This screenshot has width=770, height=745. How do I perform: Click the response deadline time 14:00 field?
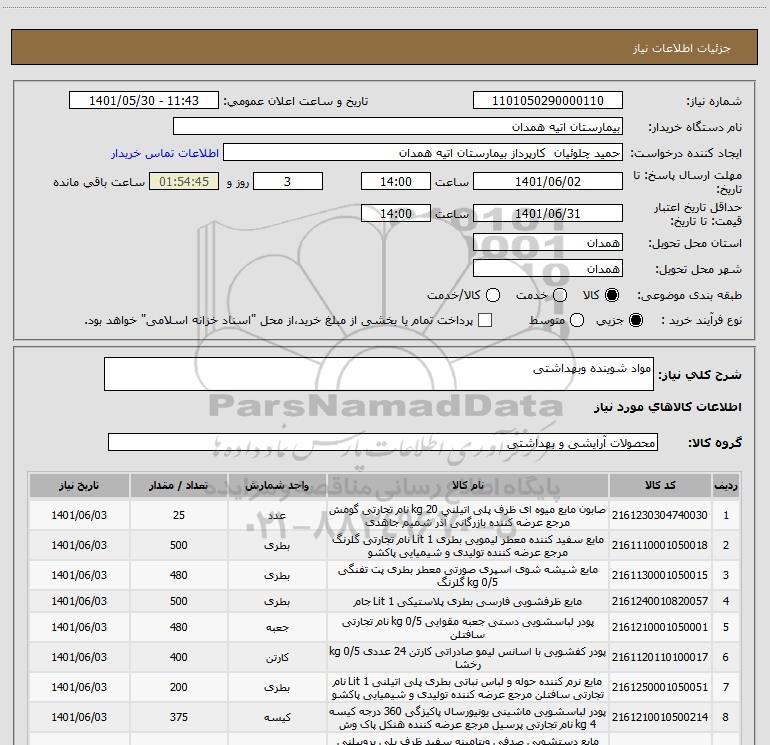396,181
